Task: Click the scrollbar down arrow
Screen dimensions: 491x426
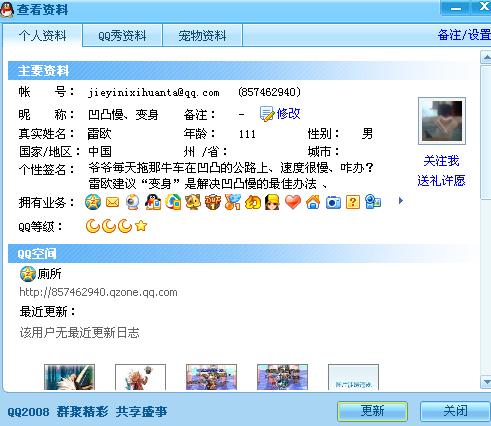Action: point(486,382)
